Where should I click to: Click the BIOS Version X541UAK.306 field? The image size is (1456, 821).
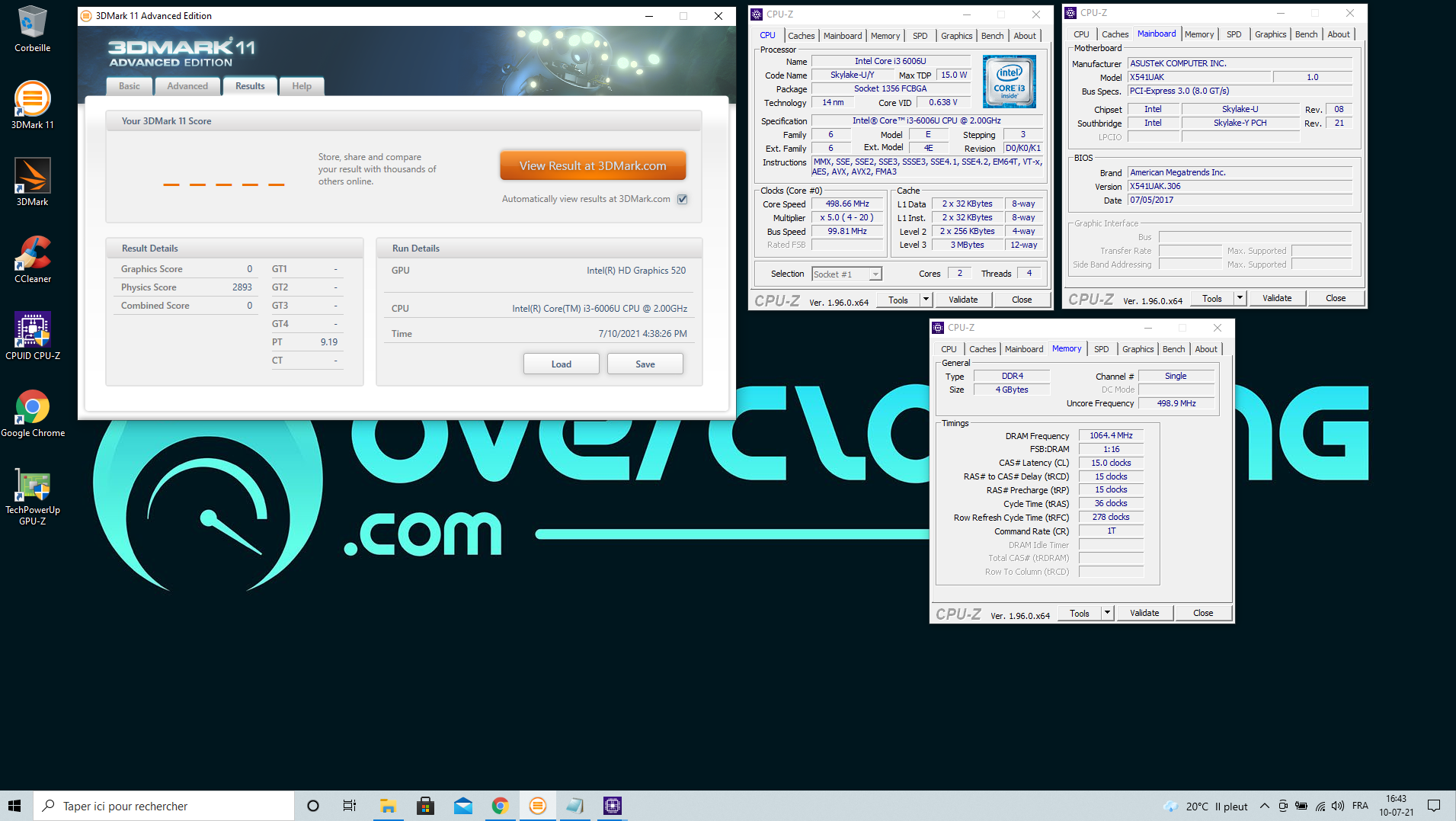(1240, 186)
